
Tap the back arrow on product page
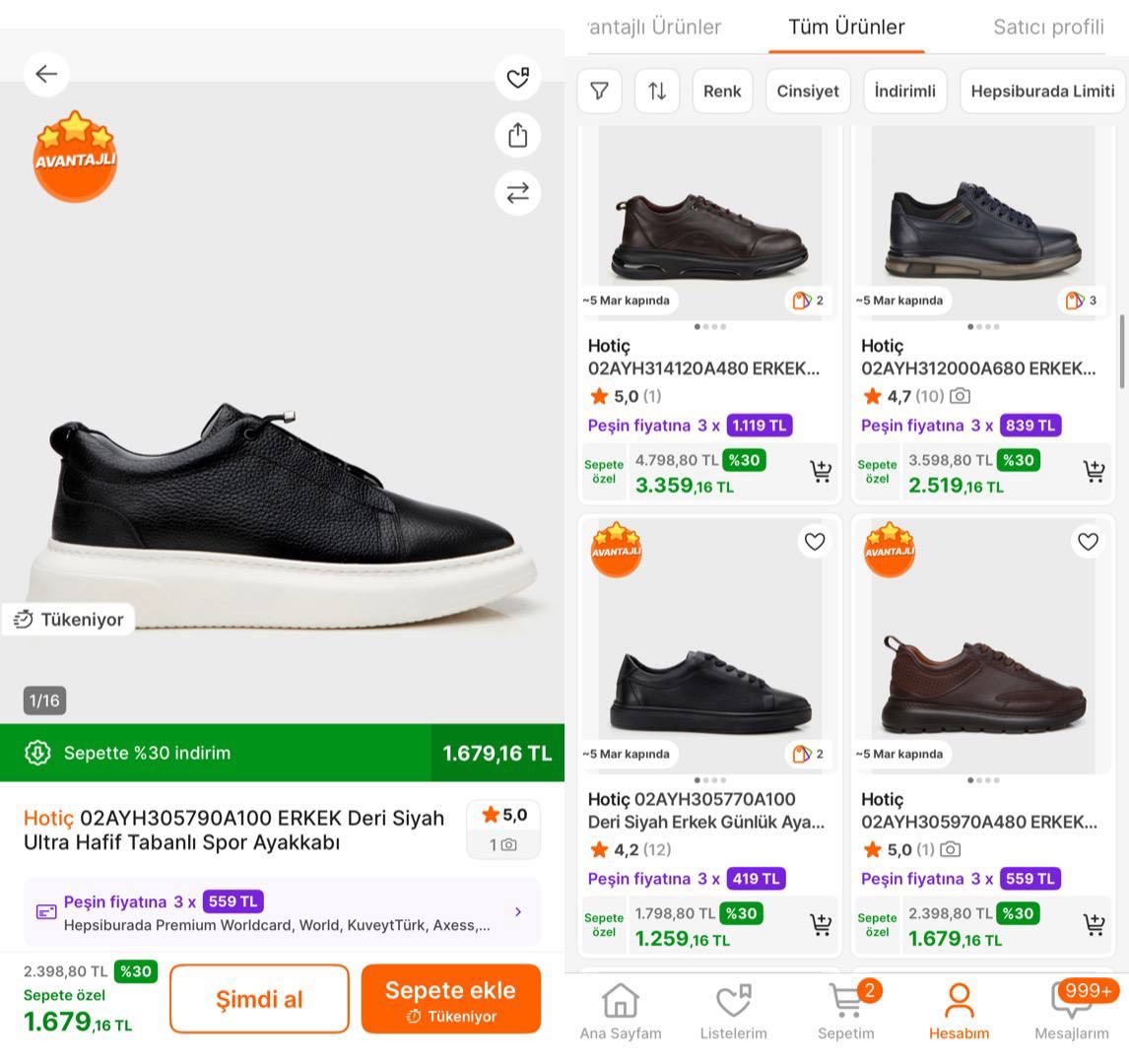tap(46, 74)
